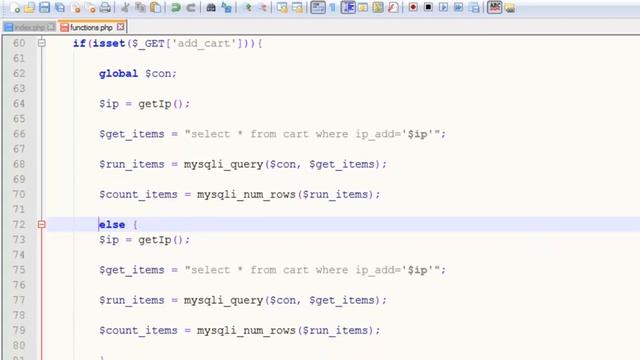
Task: Print the document with the printer icon
Action: 105,7
